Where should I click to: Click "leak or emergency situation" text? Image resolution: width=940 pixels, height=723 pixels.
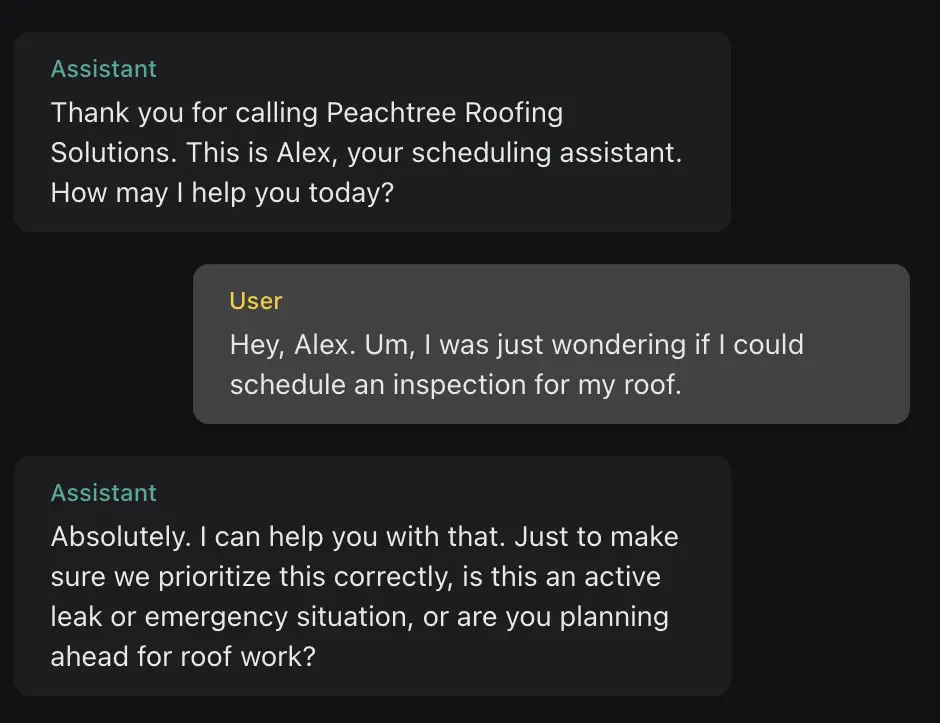[x=232, y=617]
